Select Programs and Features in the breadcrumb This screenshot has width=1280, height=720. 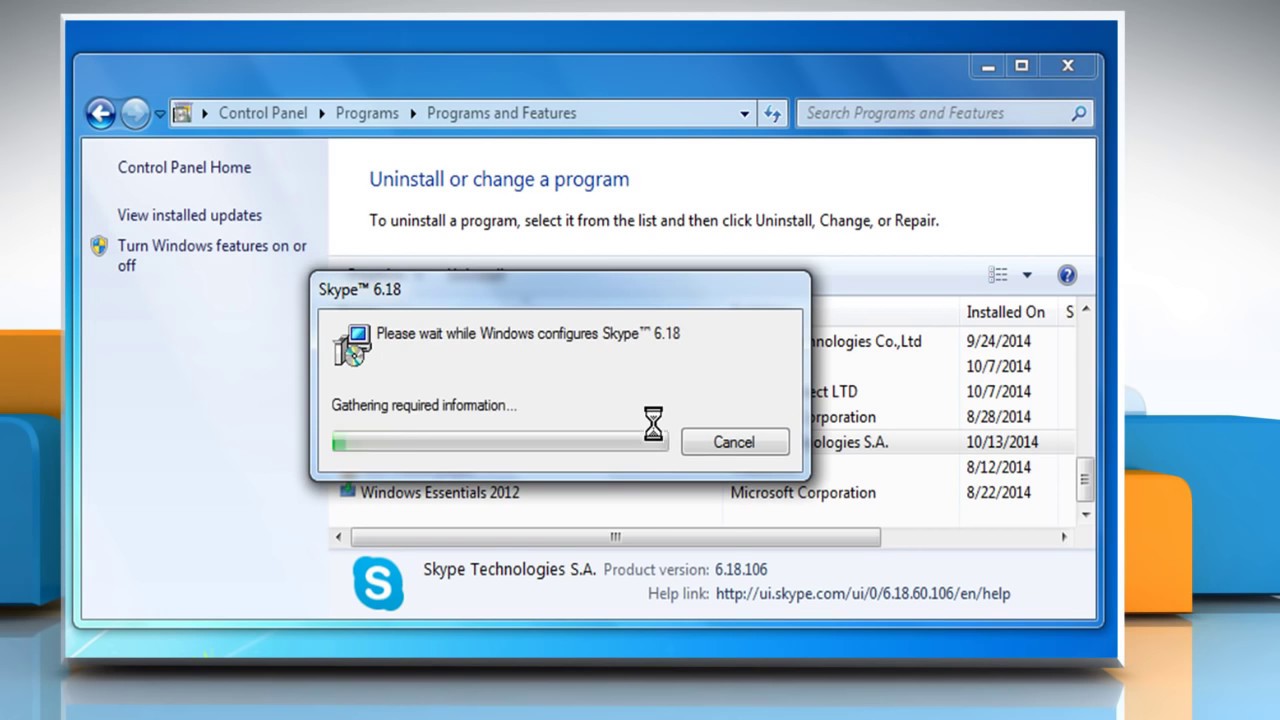(501, 113)
